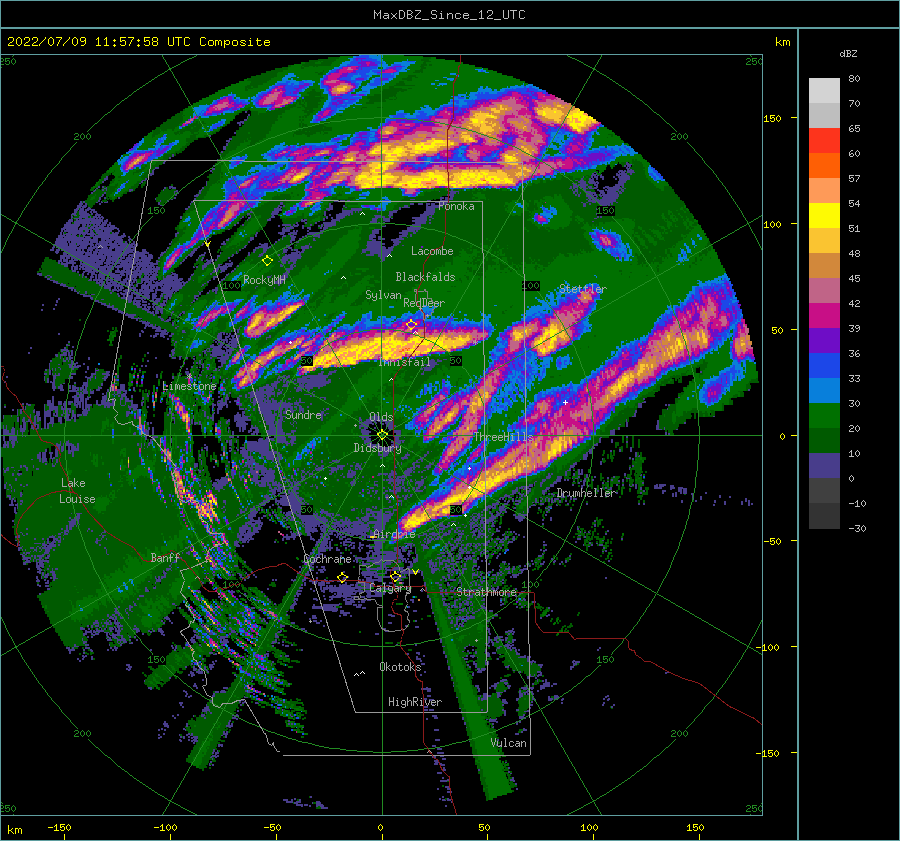Image resolution: width=900 pixels, height=841 pixels.
Task: Click the Lacombe city label
Action: tap(432, 251)
